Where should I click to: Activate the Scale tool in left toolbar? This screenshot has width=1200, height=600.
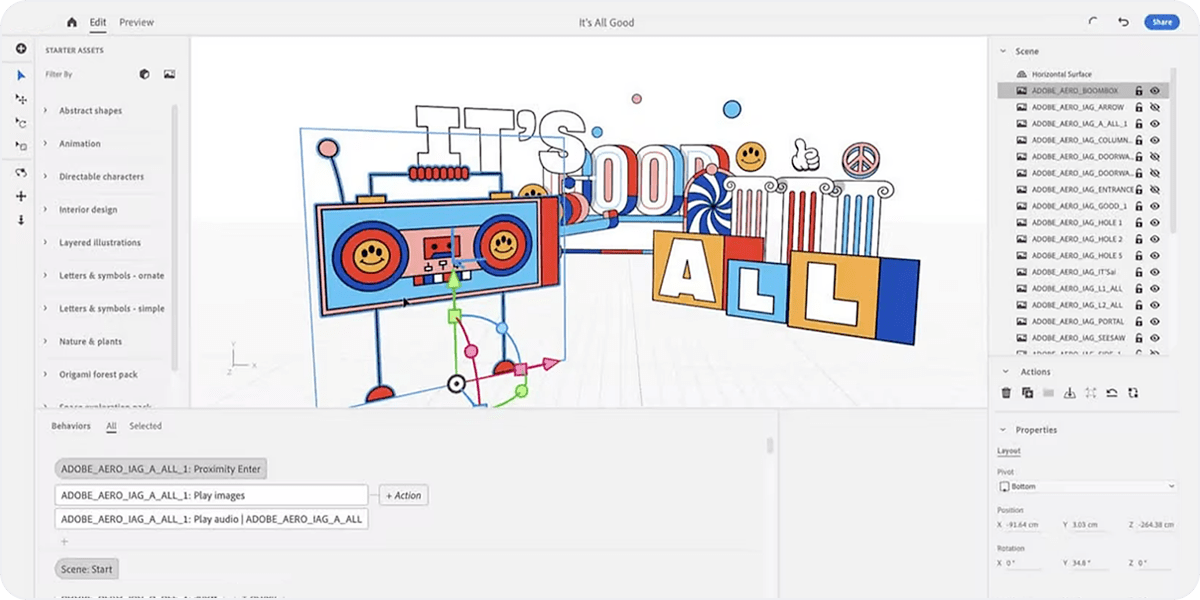coord(21,147)
